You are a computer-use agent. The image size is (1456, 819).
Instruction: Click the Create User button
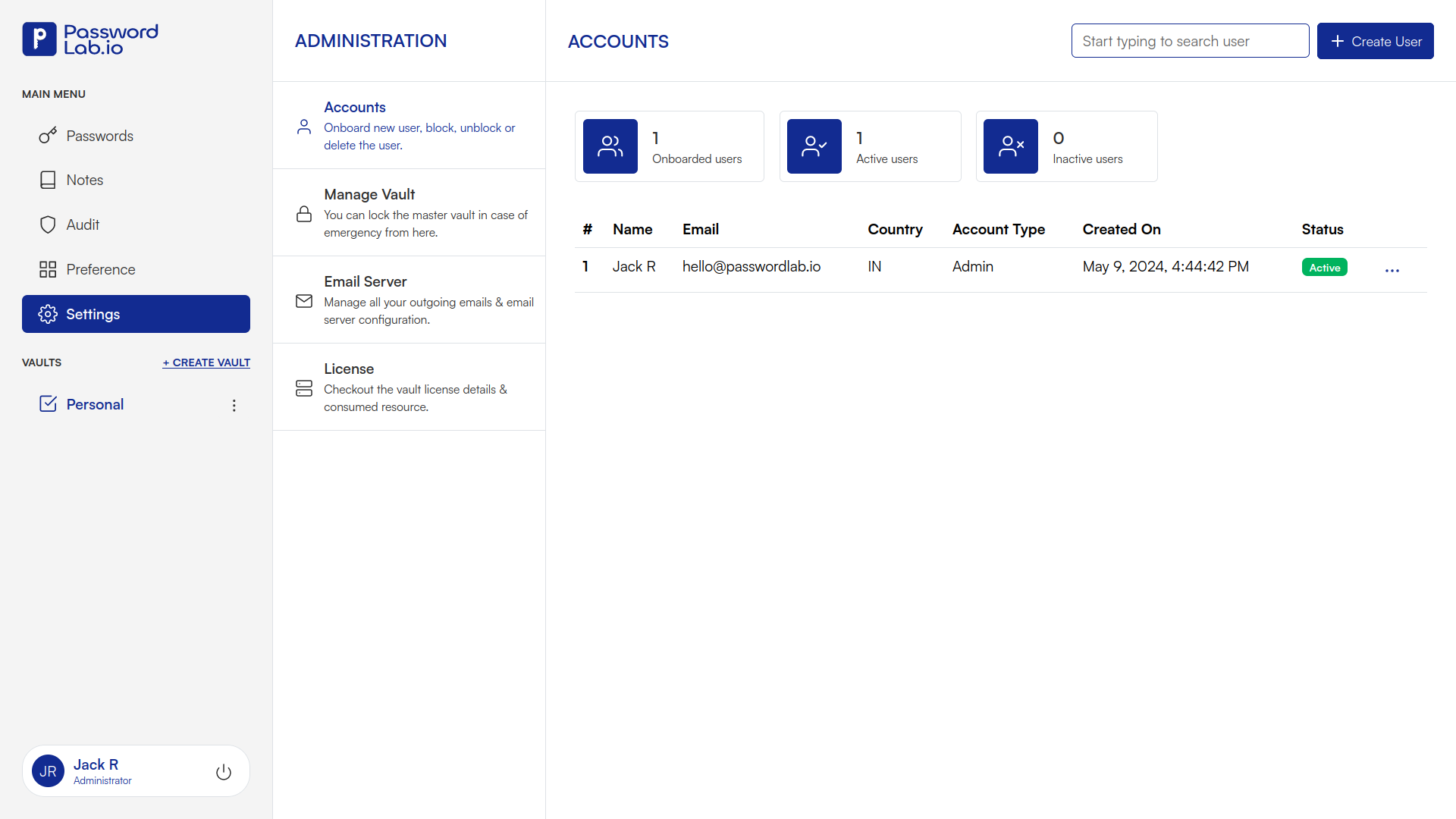[x=1375, y=41]
